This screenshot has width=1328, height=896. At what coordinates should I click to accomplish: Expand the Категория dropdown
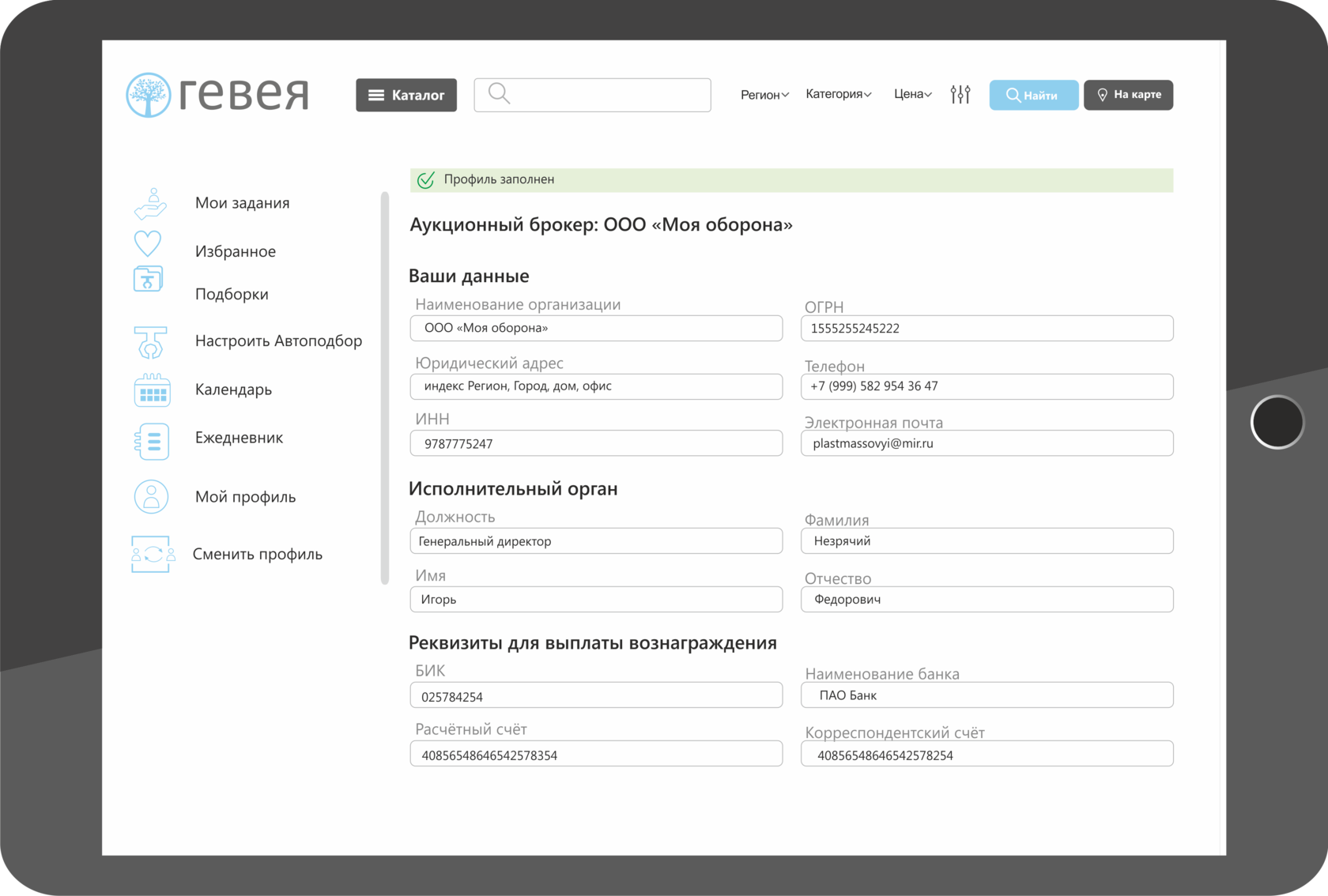pos(839,94)
